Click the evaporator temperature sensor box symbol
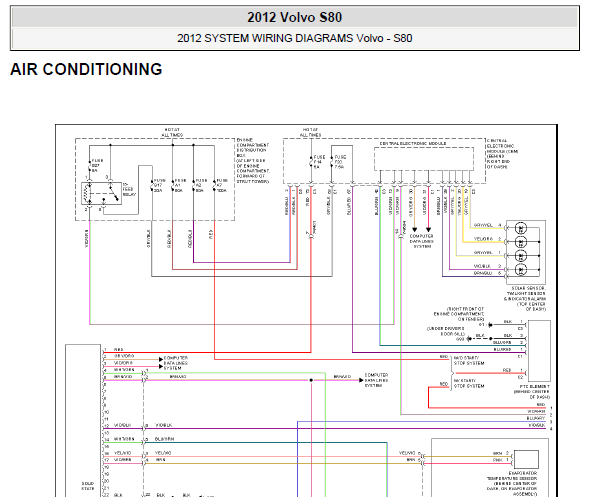Screen dimensions: 603x497 coord(526,459)
